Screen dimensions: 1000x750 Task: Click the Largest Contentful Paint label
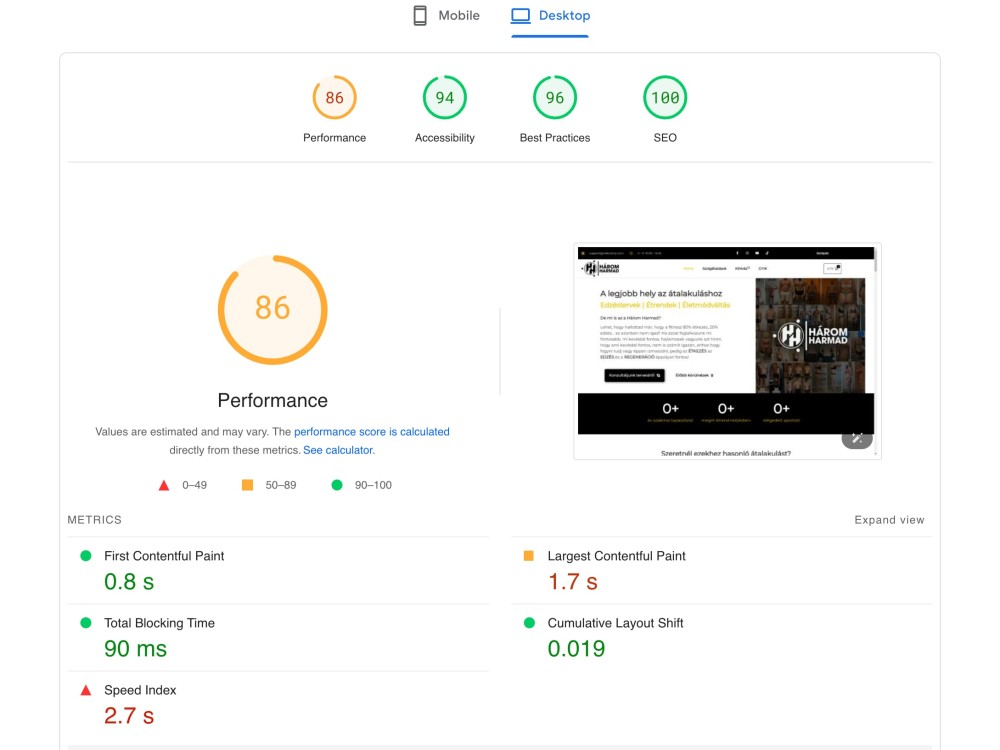coord(616,556)
